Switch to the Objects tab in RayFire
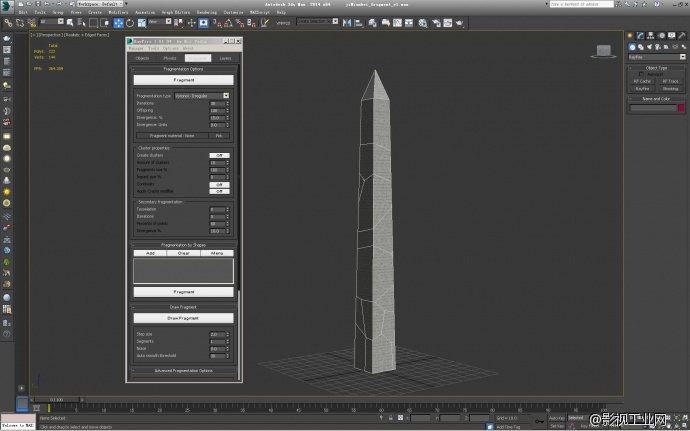 (142, 58)
